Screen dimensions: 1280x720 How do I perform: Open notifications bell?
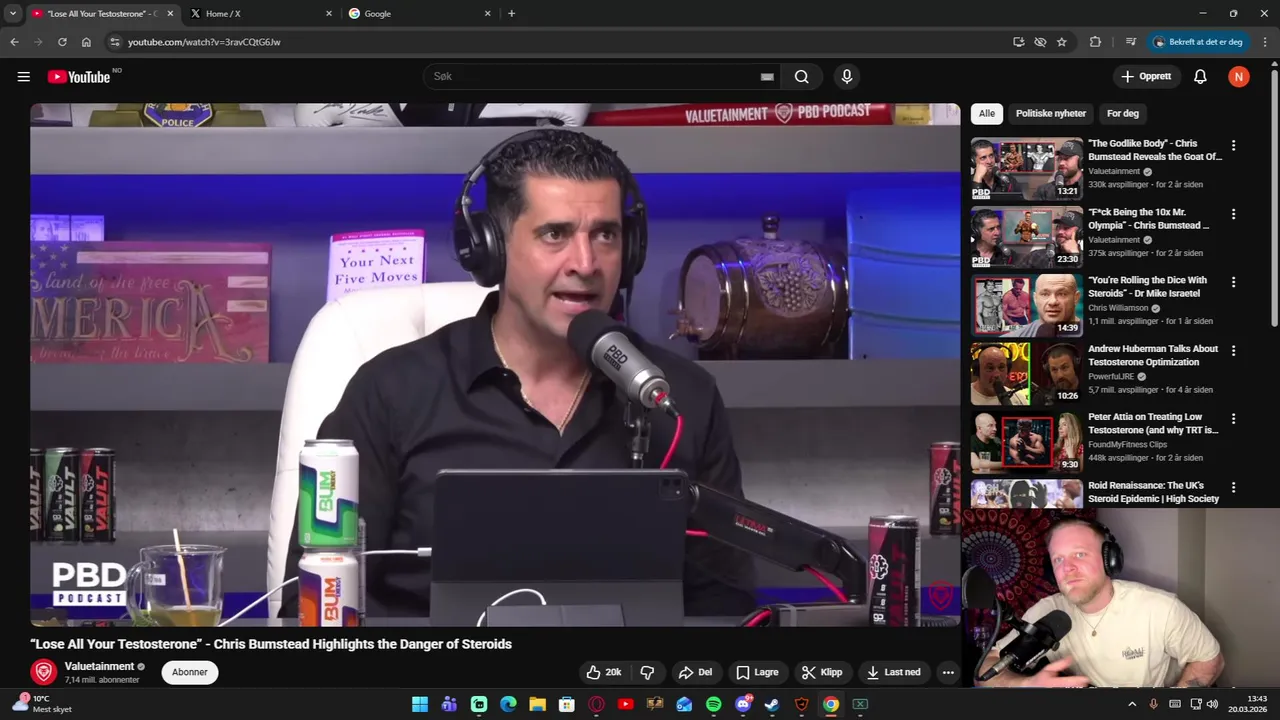[x=1200, y=77]
